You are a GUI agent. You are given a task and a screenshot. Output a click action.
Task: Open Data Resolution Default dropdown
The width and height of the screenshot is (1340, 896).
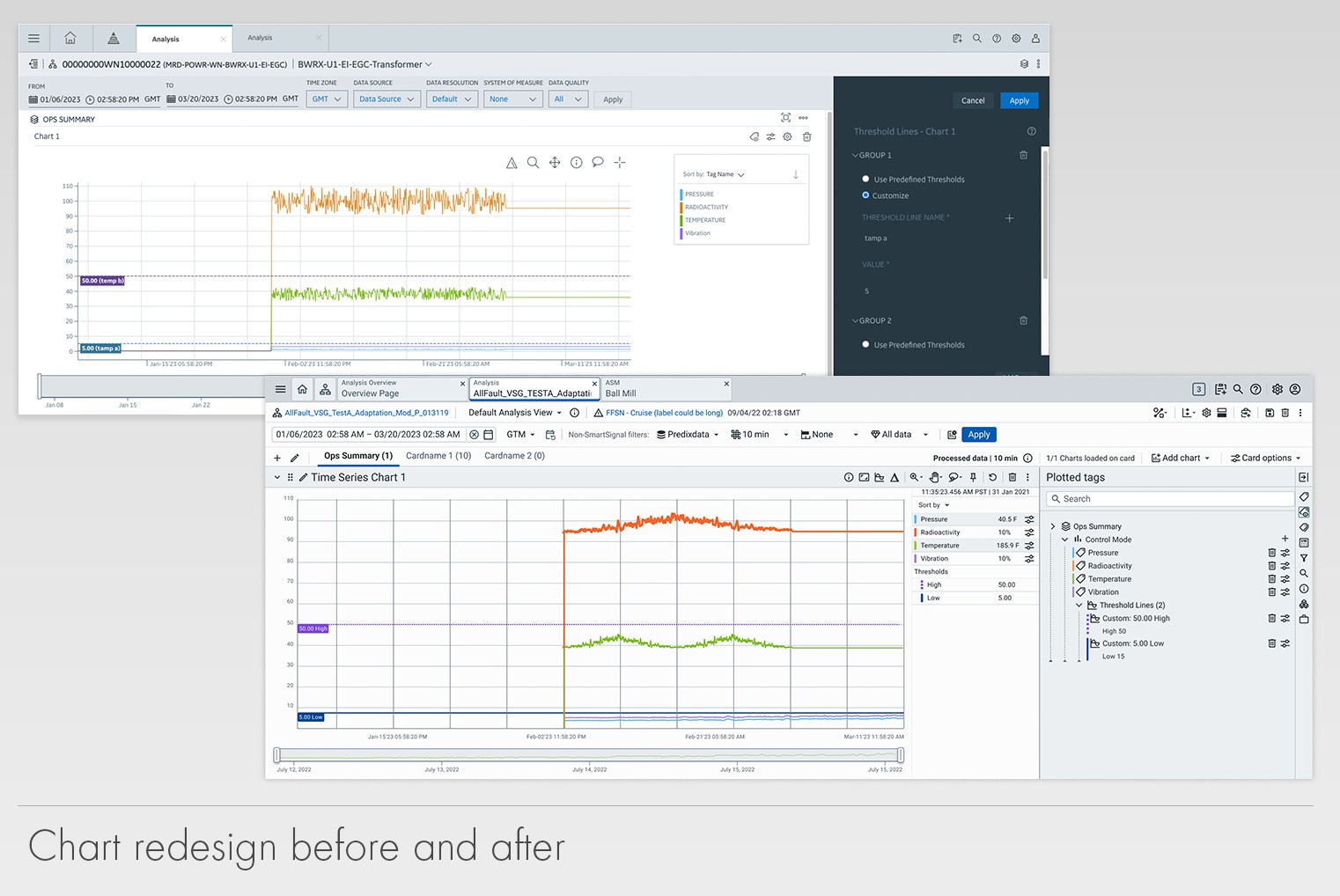pyautogui.click(x=452, y=99)
